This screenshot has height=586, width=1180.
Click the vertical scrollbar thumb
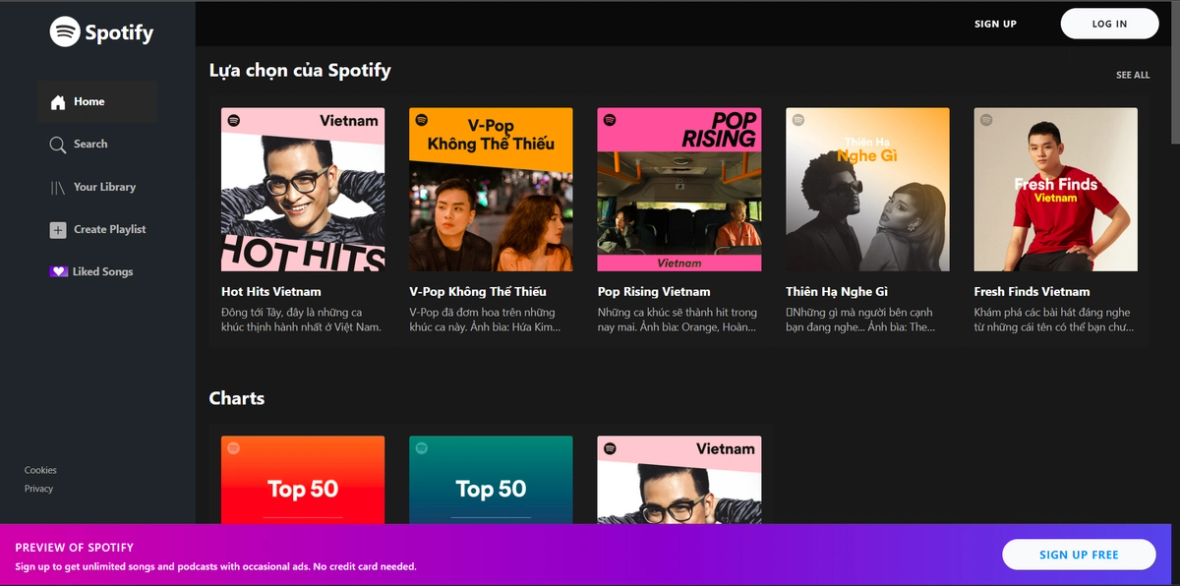point(1175,72)
